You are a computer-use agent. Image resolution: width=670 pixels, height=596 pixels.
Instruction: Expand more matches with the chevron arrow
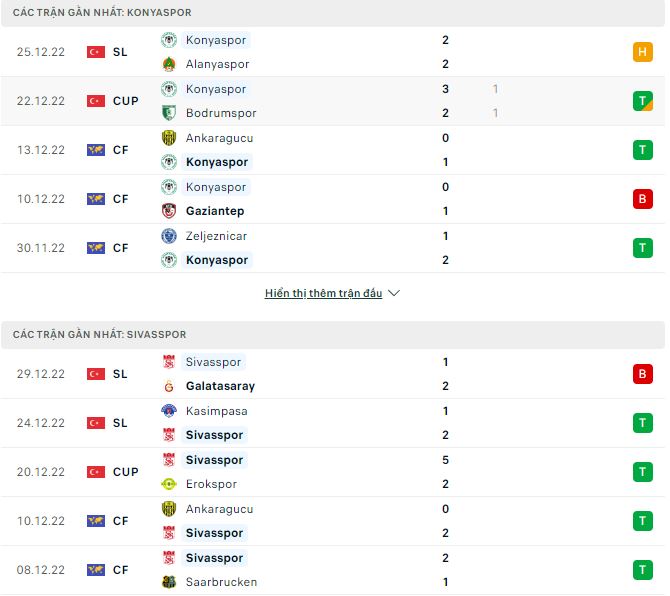394,294
